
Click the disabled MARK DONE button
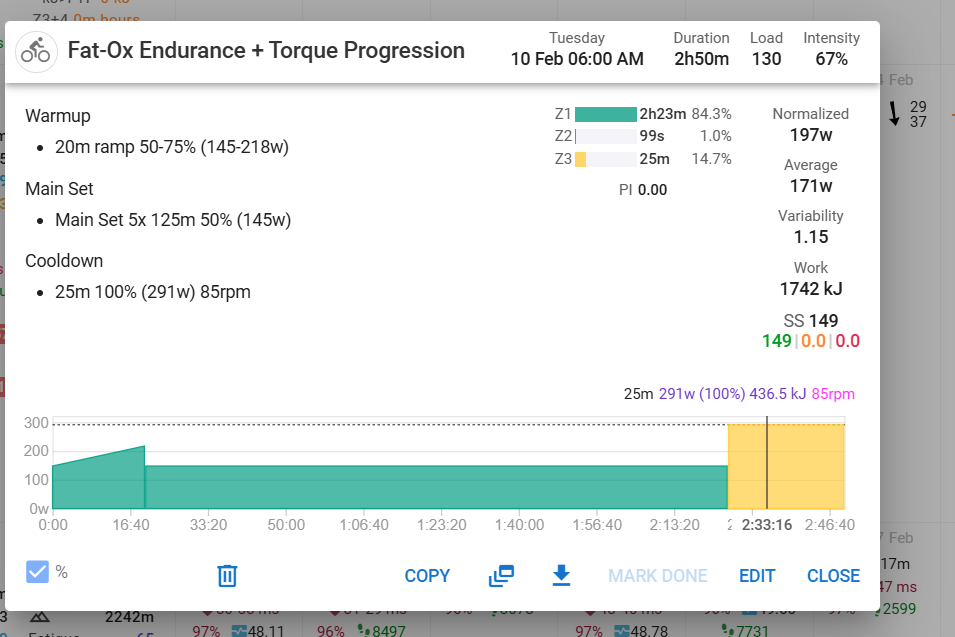coord(658,576)
